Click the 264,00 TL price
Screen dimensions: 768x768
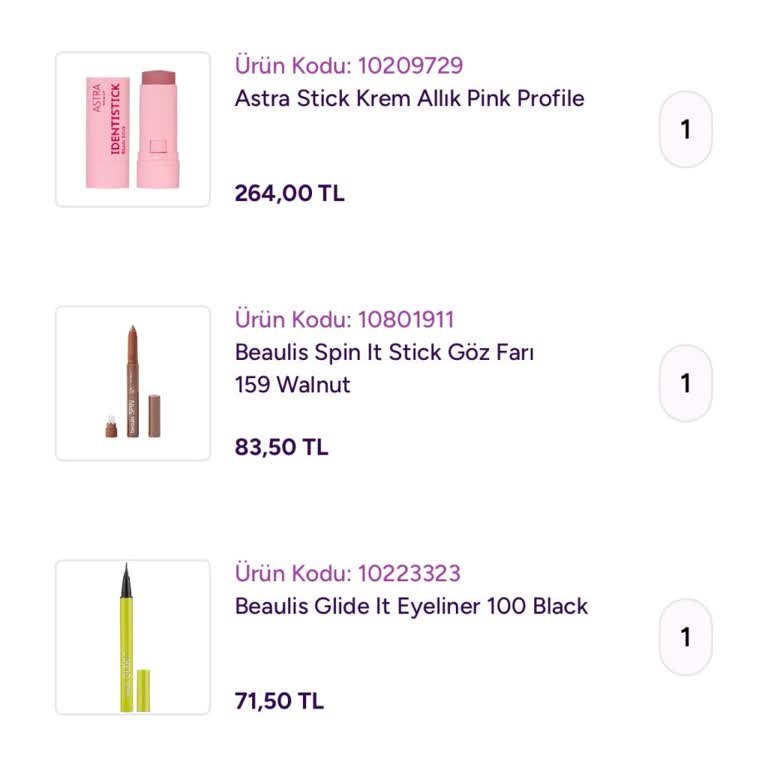click(x=289, y=193)
